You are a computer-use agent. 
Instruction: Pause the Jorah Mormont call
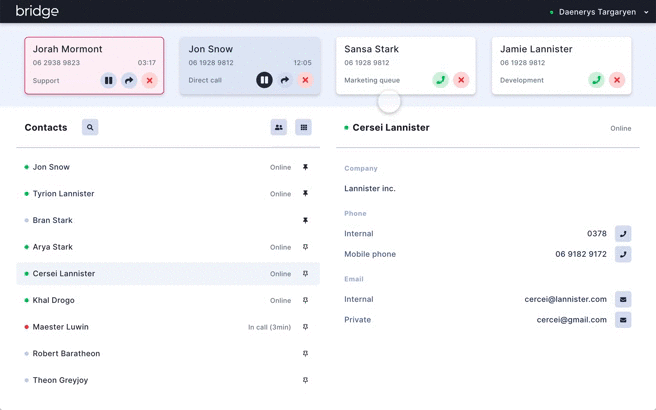coord(108,80)
